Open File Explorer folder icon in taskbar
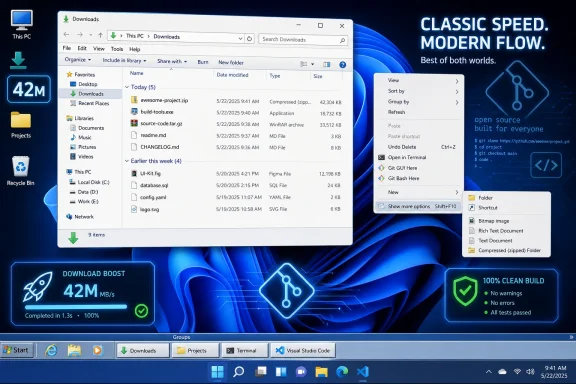 point(321,372)
